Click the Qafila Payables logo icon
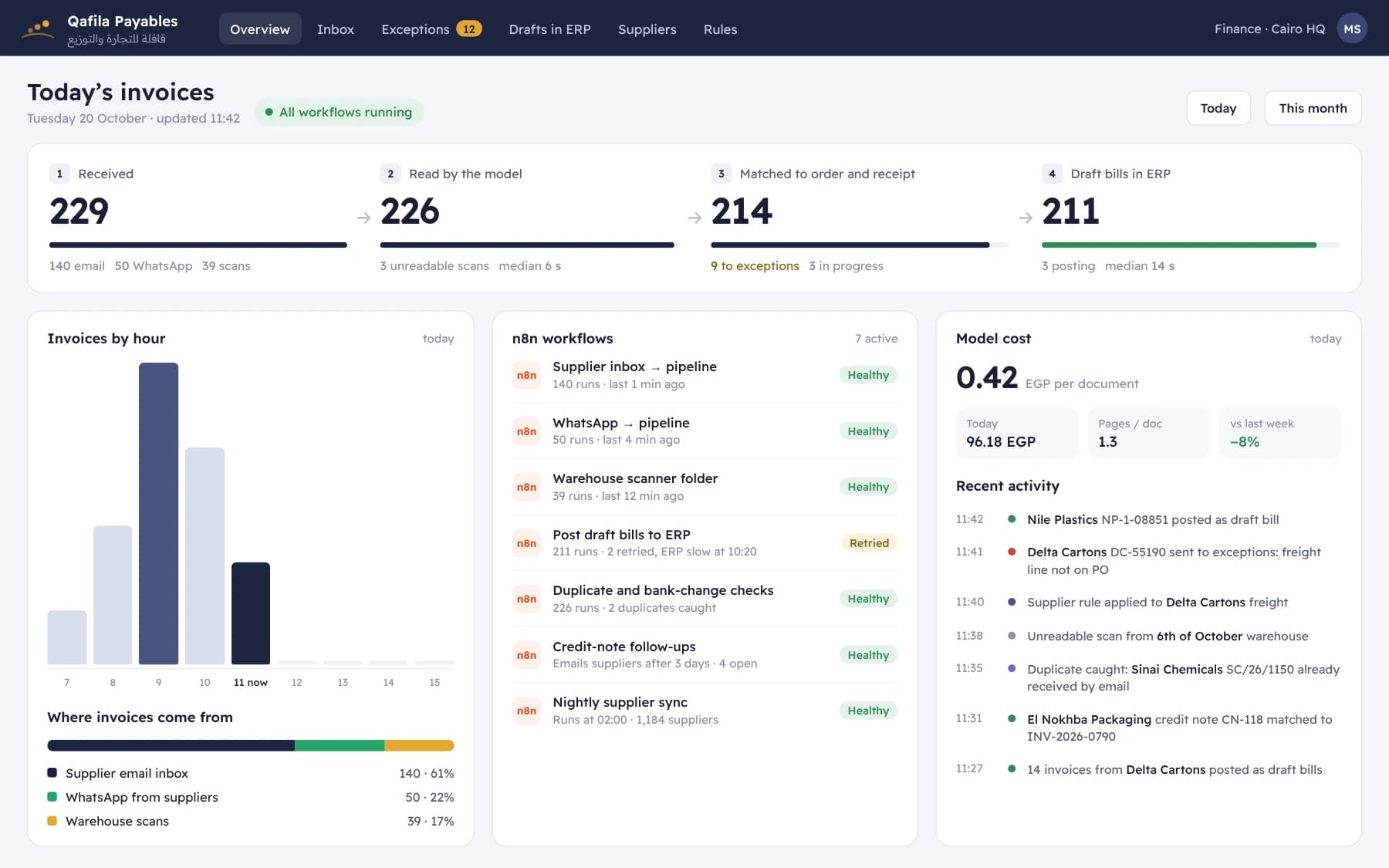1389x868 pixels. [38, 29]
